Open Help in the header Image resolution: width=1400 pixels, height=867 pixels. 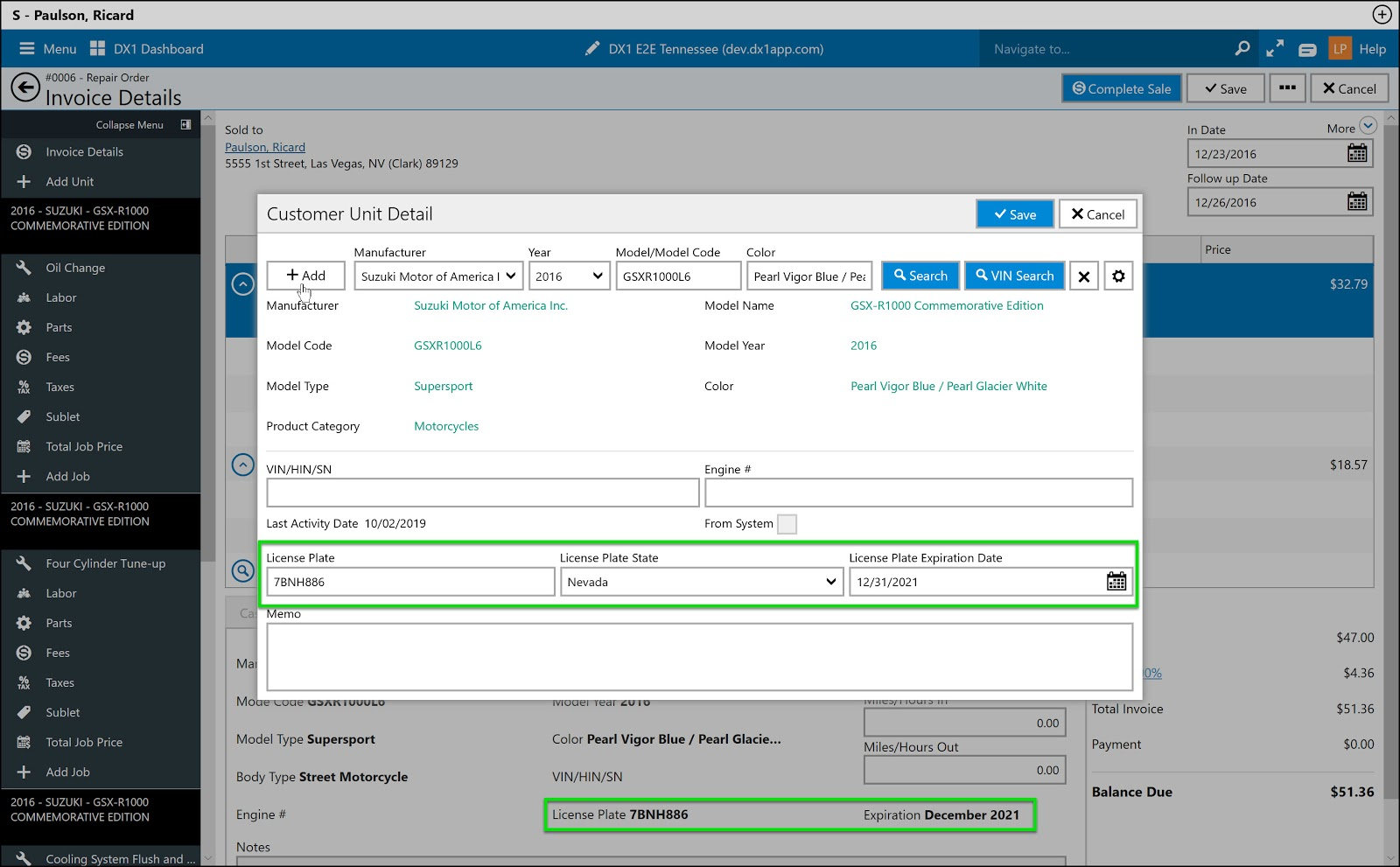coord(1372,49)
